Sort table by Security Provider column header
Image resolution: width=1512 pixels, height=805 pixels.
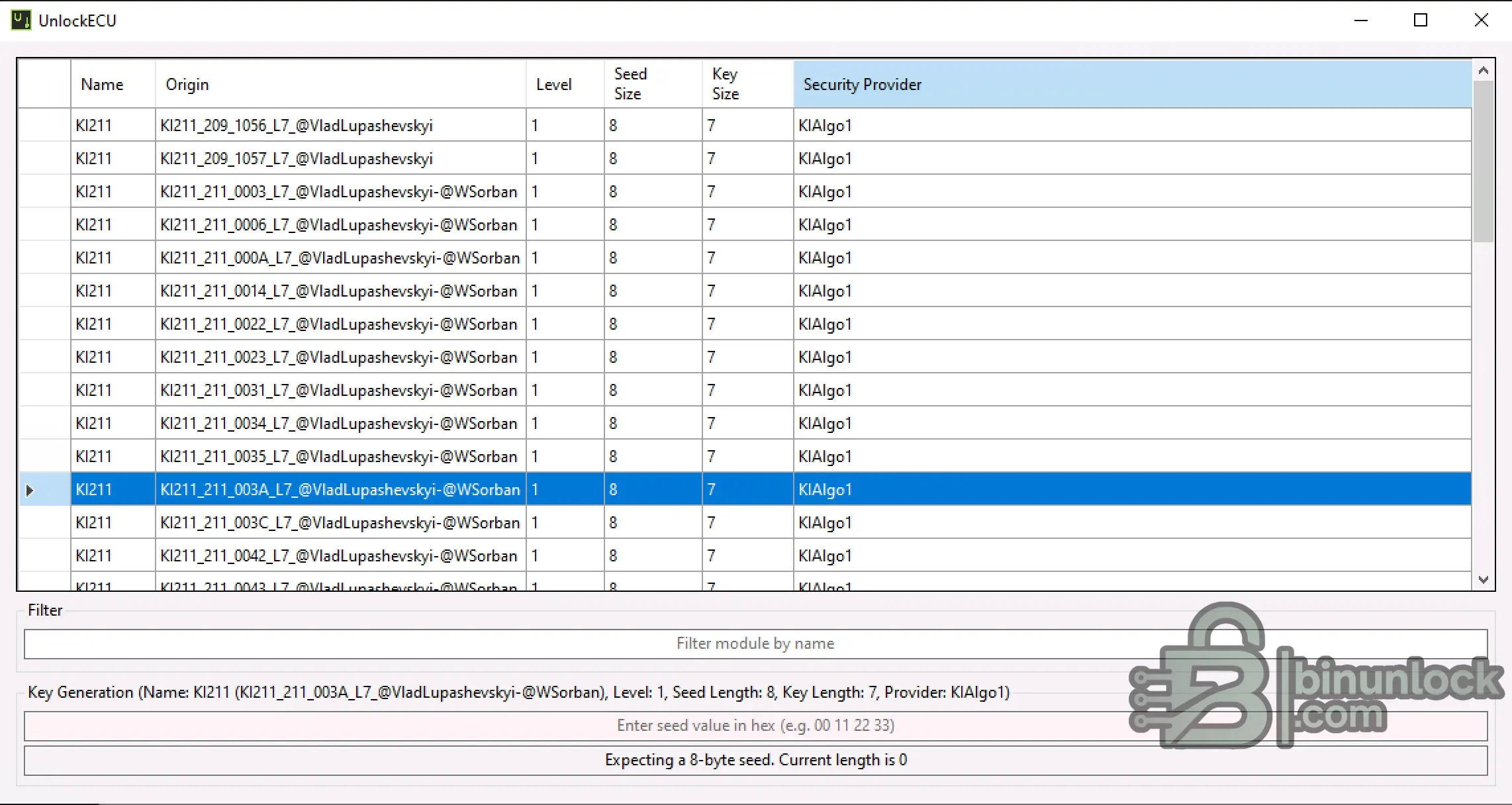pyautogui.click(x=1133, y=84)
